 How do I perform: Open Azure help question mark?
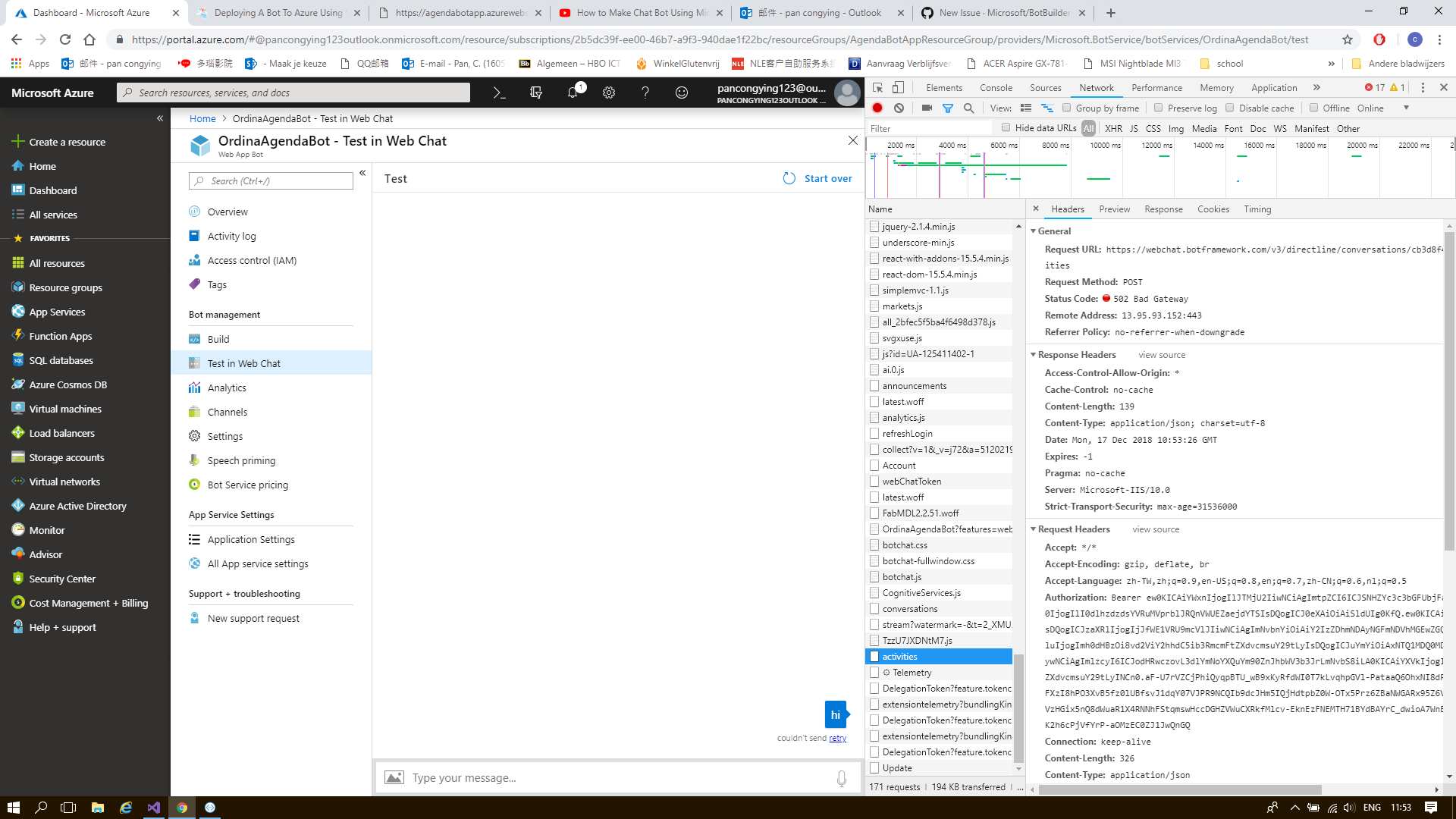tap(645, 93)
